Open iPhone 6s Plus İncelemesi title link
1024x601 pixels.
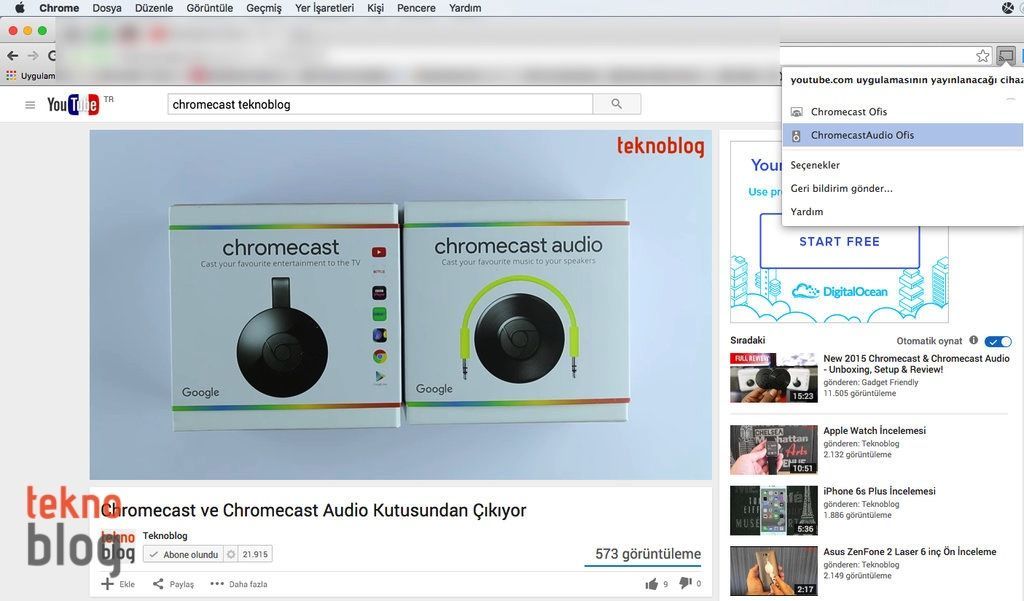[879, 491]
